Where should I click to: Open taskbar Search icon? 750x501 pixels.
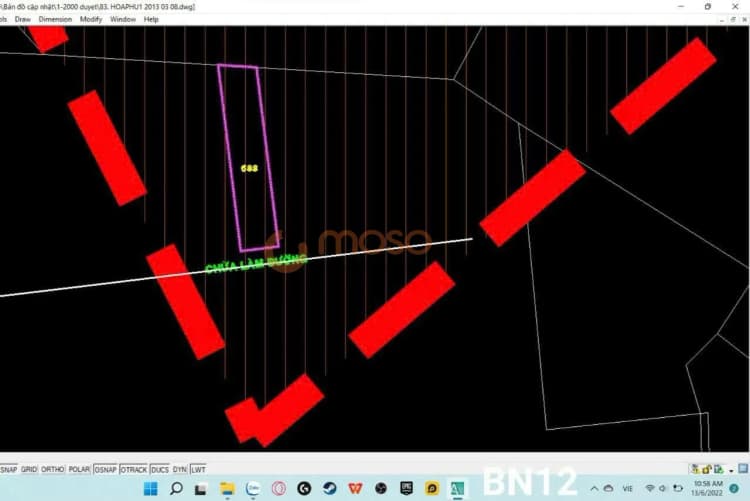click(175, 489)
